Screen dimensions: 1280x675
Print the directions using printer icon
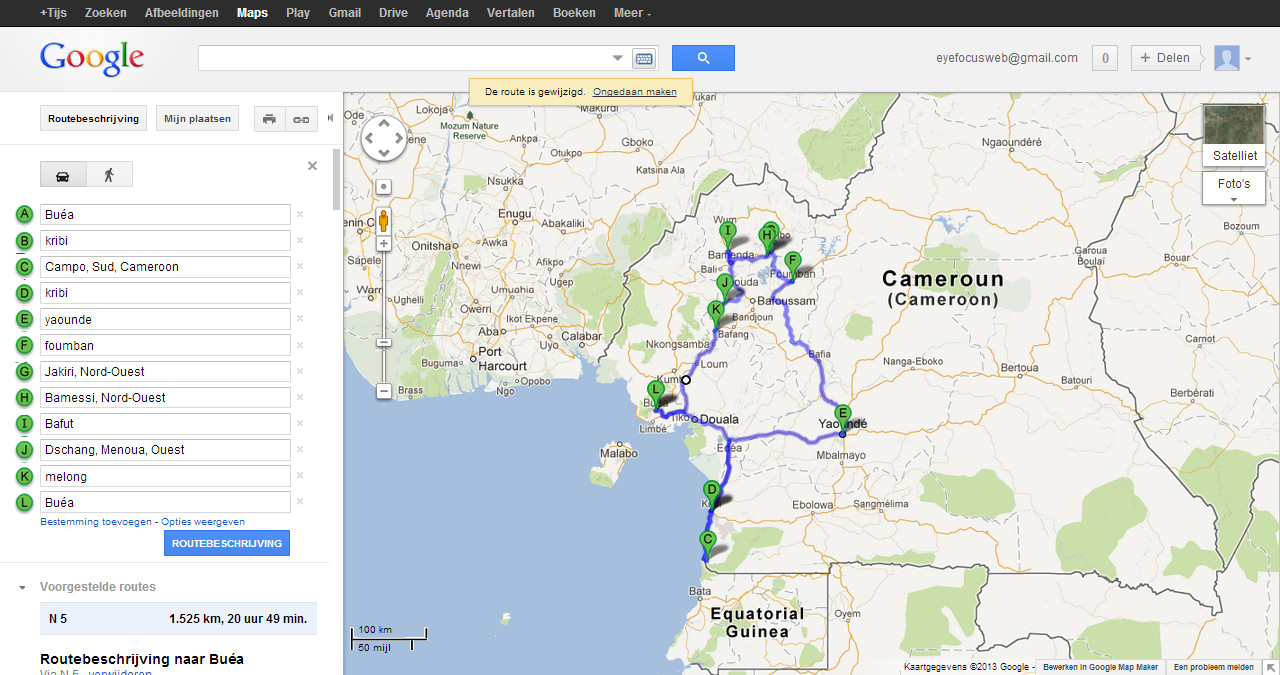coord(269,119)
